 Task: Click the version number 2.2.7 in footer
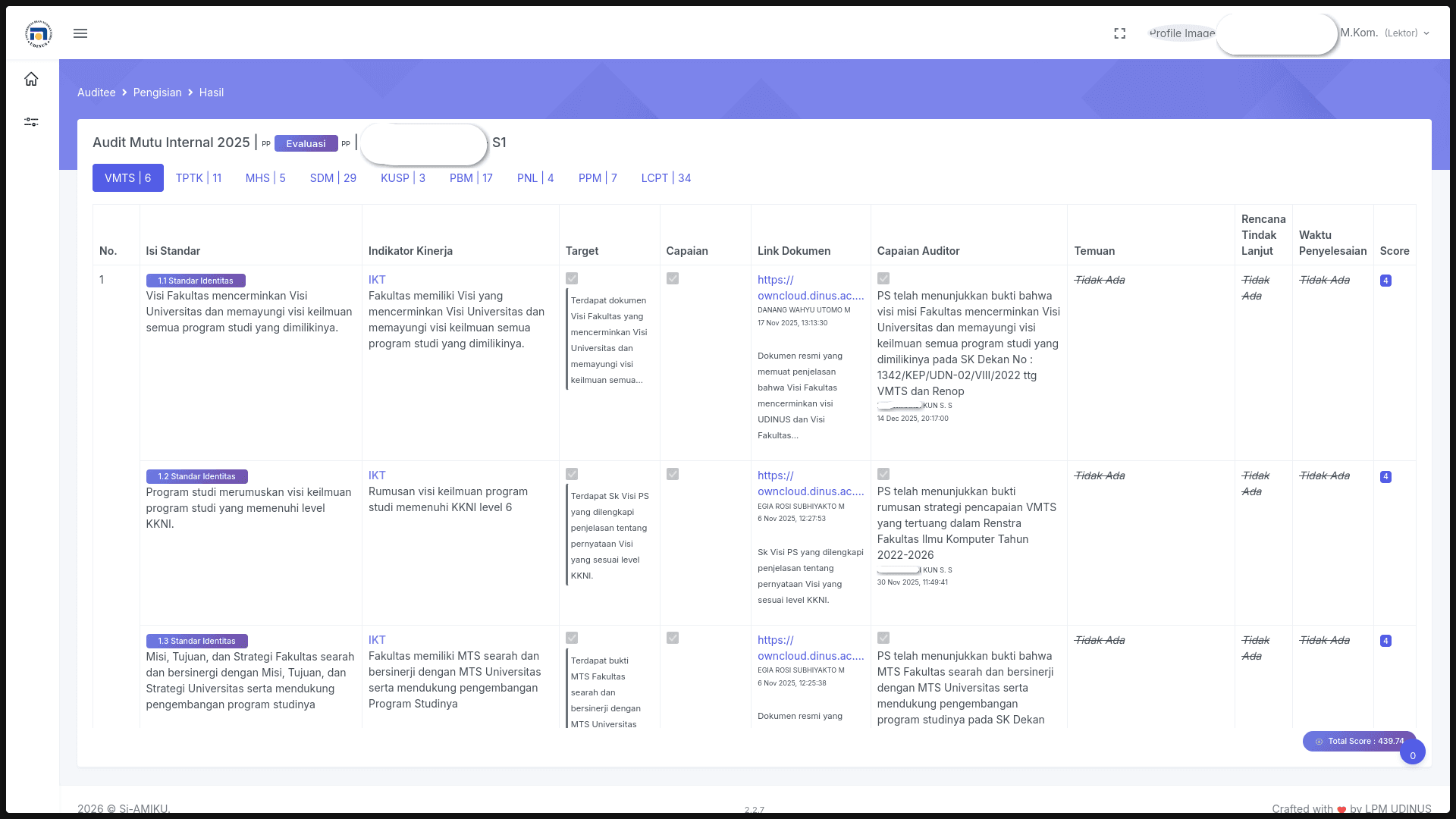[x=754, y=810]
